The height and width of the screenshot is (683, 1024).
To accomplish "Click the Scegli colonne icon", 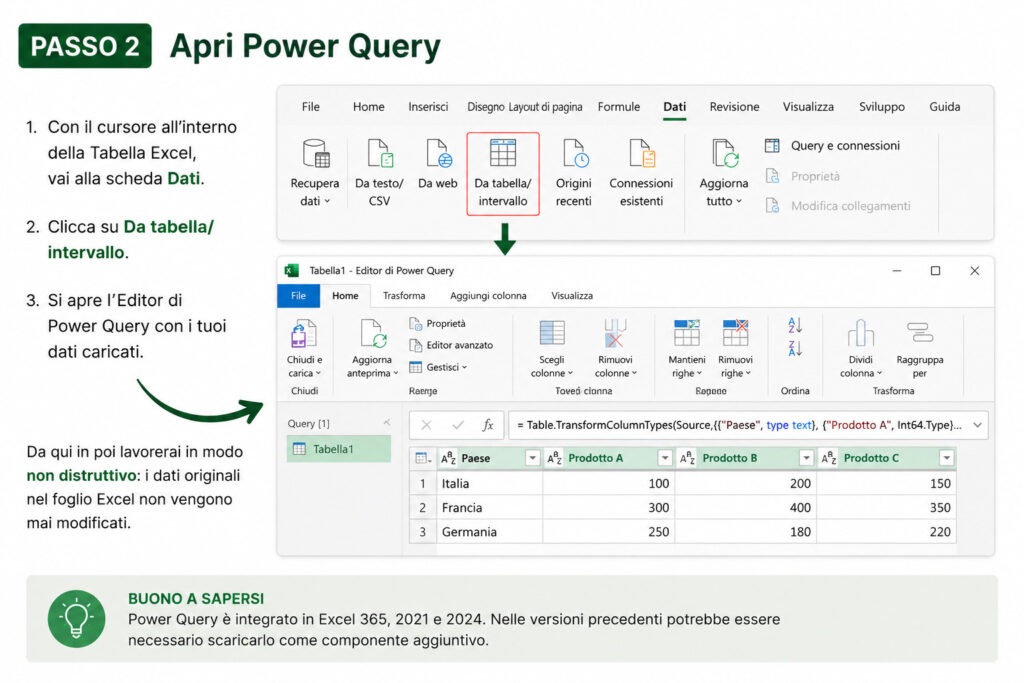I will (552, 334).
